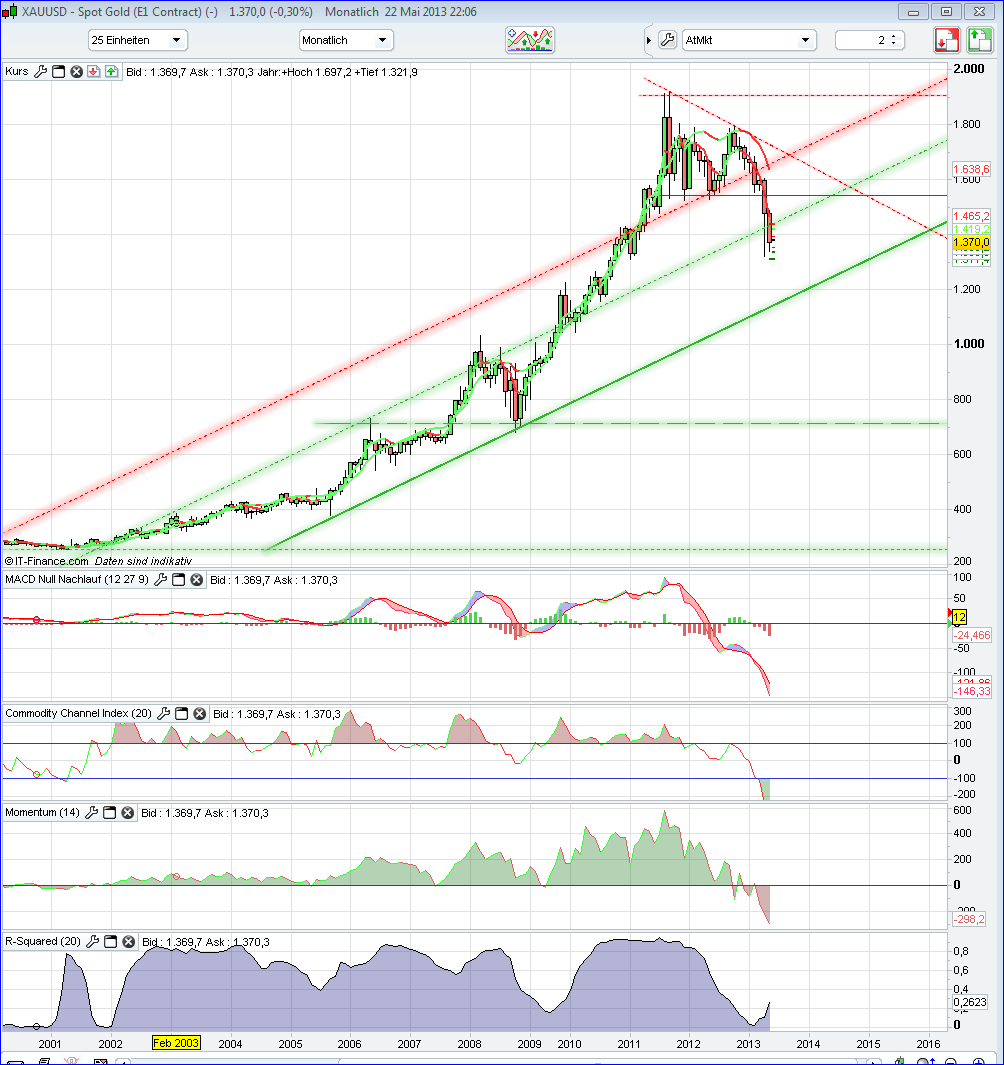
Task: Click the red sell arrow in the Kurs header
Action: (x=94, y=71)
